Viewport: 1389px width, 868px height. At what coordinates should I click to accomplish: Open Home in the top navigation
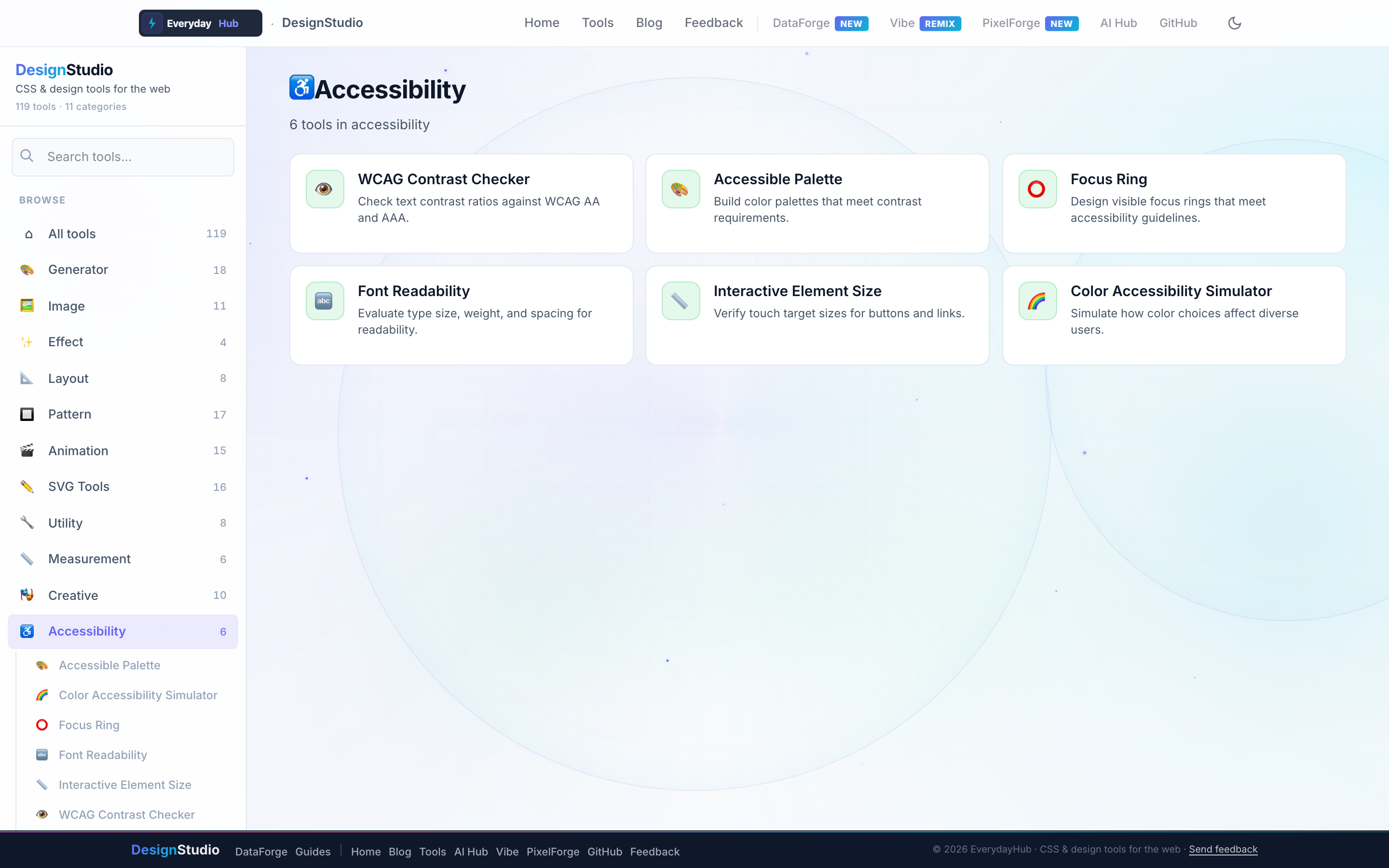click(x=542, y=23)
